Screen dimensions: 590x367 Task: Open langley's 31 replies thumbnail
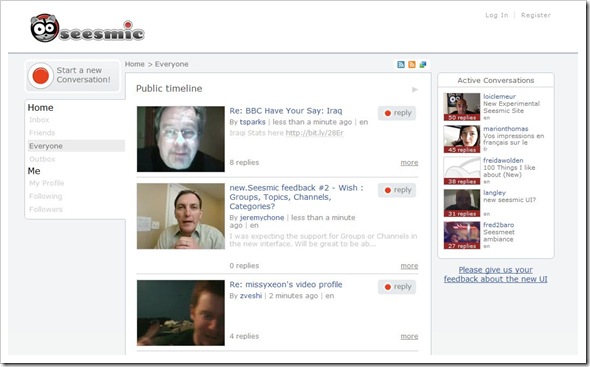(x=462, y=203)
